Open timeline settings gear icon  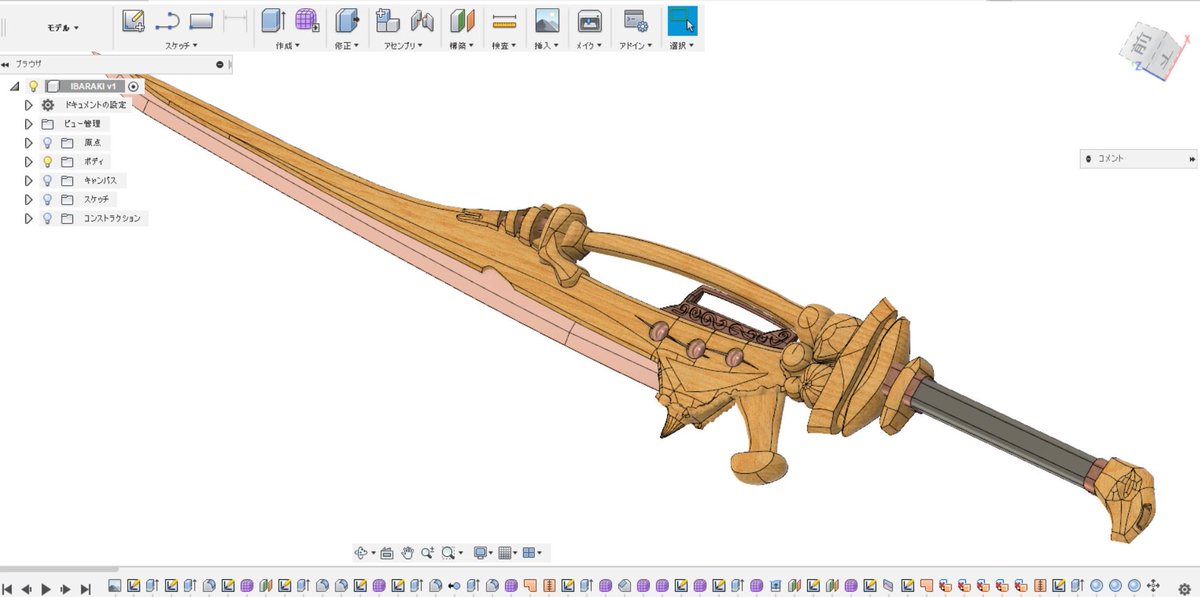[1184, 588]
